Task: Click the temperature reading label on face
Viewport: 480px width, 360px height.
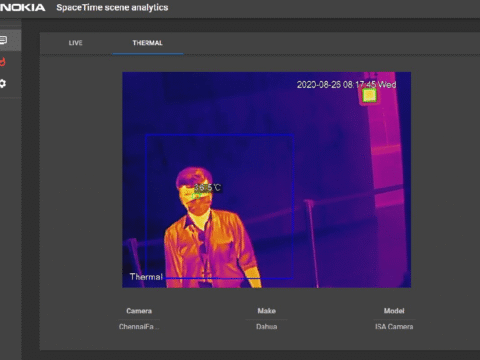Action: (207, 188)
